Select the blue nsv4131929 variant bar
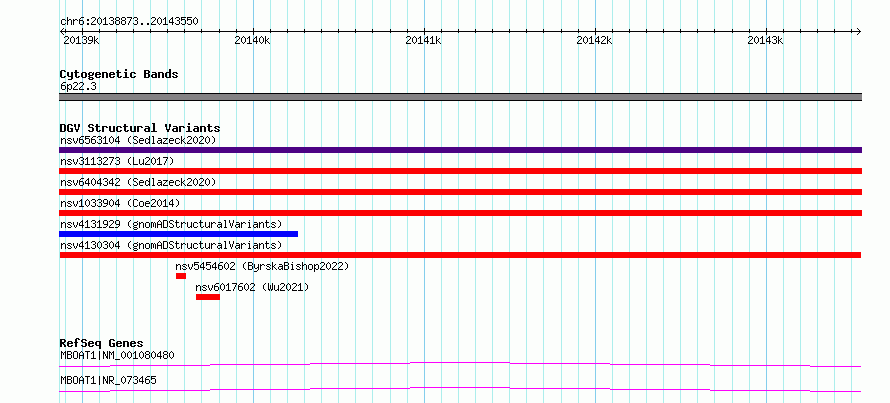 click(178, 234)
